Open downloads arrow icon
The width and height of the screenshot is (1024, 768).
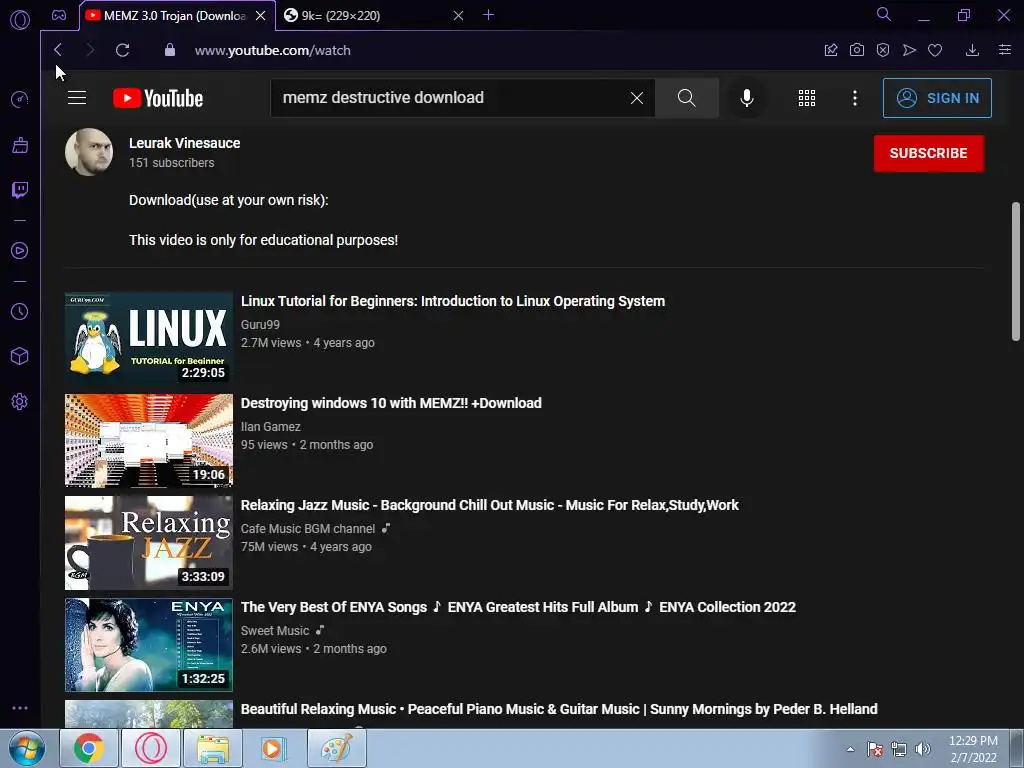coord(972,50)
